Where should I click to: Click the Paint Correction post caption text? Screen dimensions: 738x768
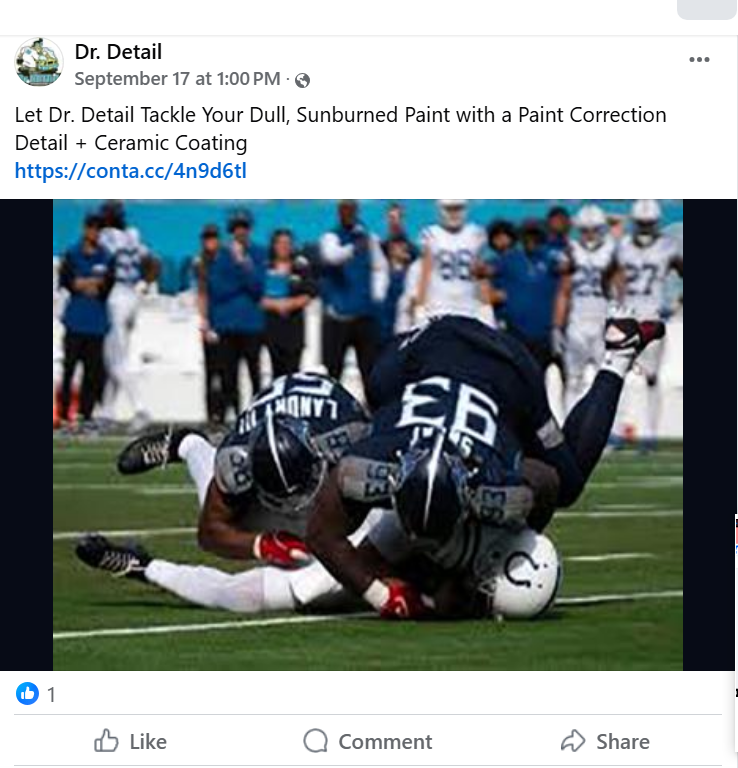(340, 129)
